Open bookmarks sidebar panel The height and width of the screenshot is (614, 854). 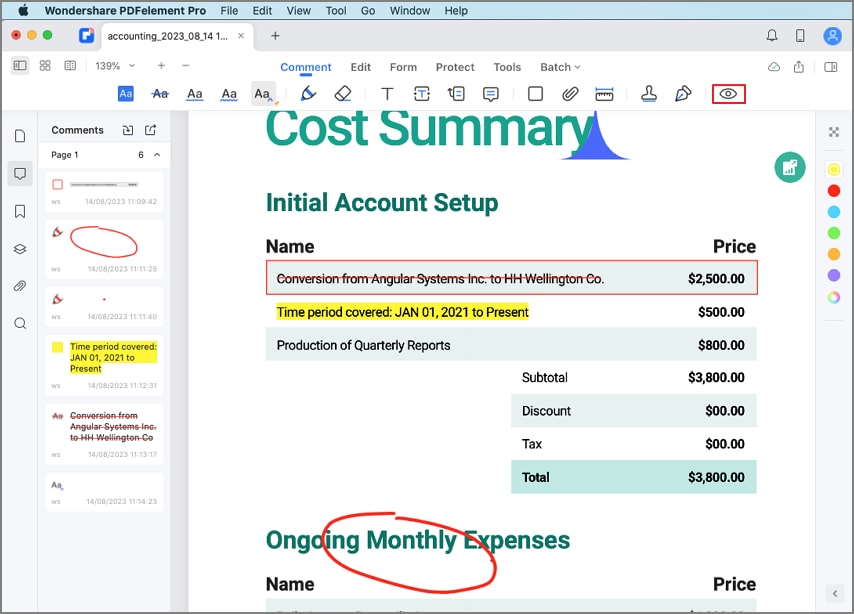tap(20, 211)
